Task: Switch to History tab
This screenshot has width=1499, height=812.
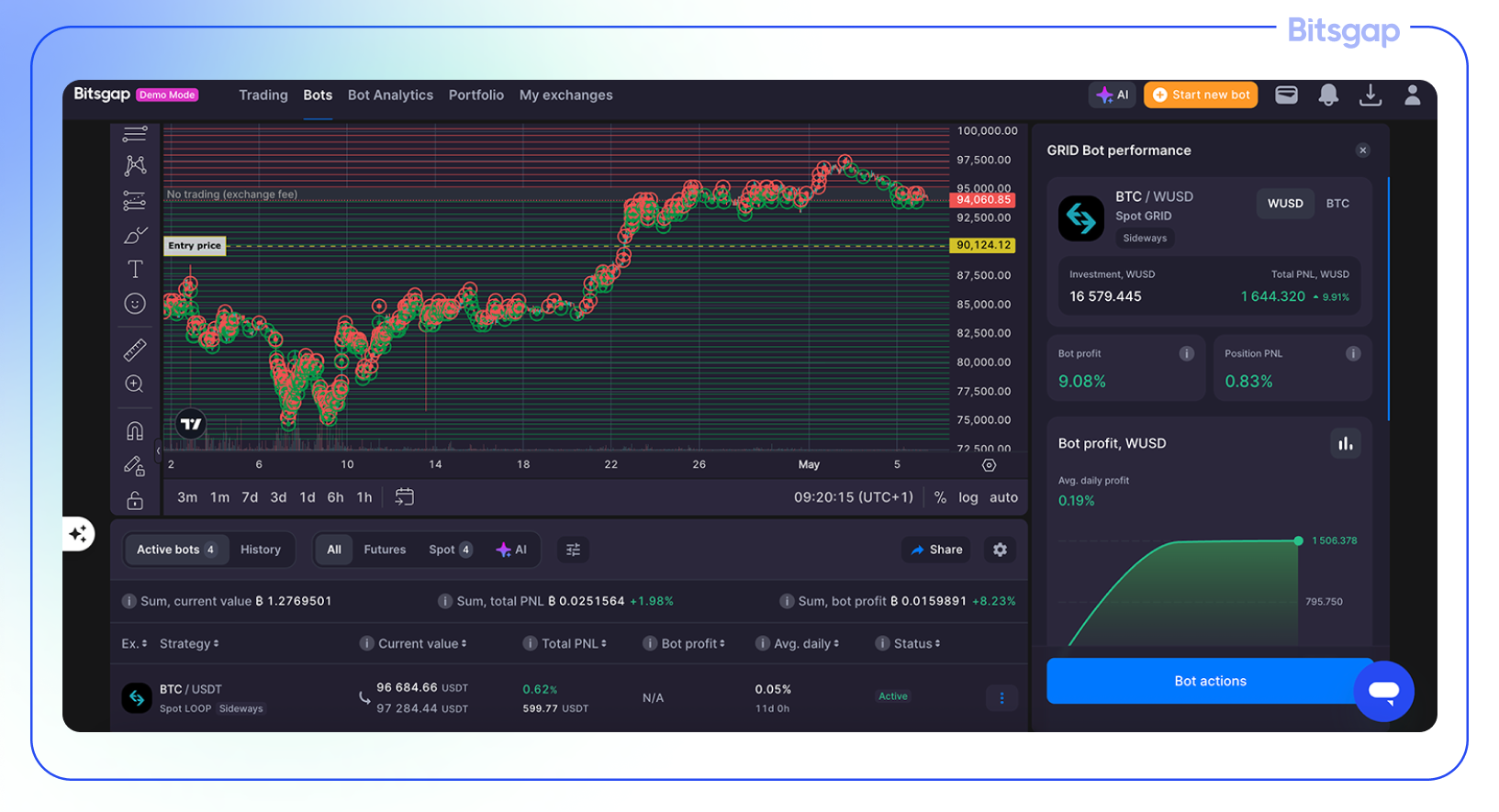Action: pyautogui.click(x=261, y=550)
